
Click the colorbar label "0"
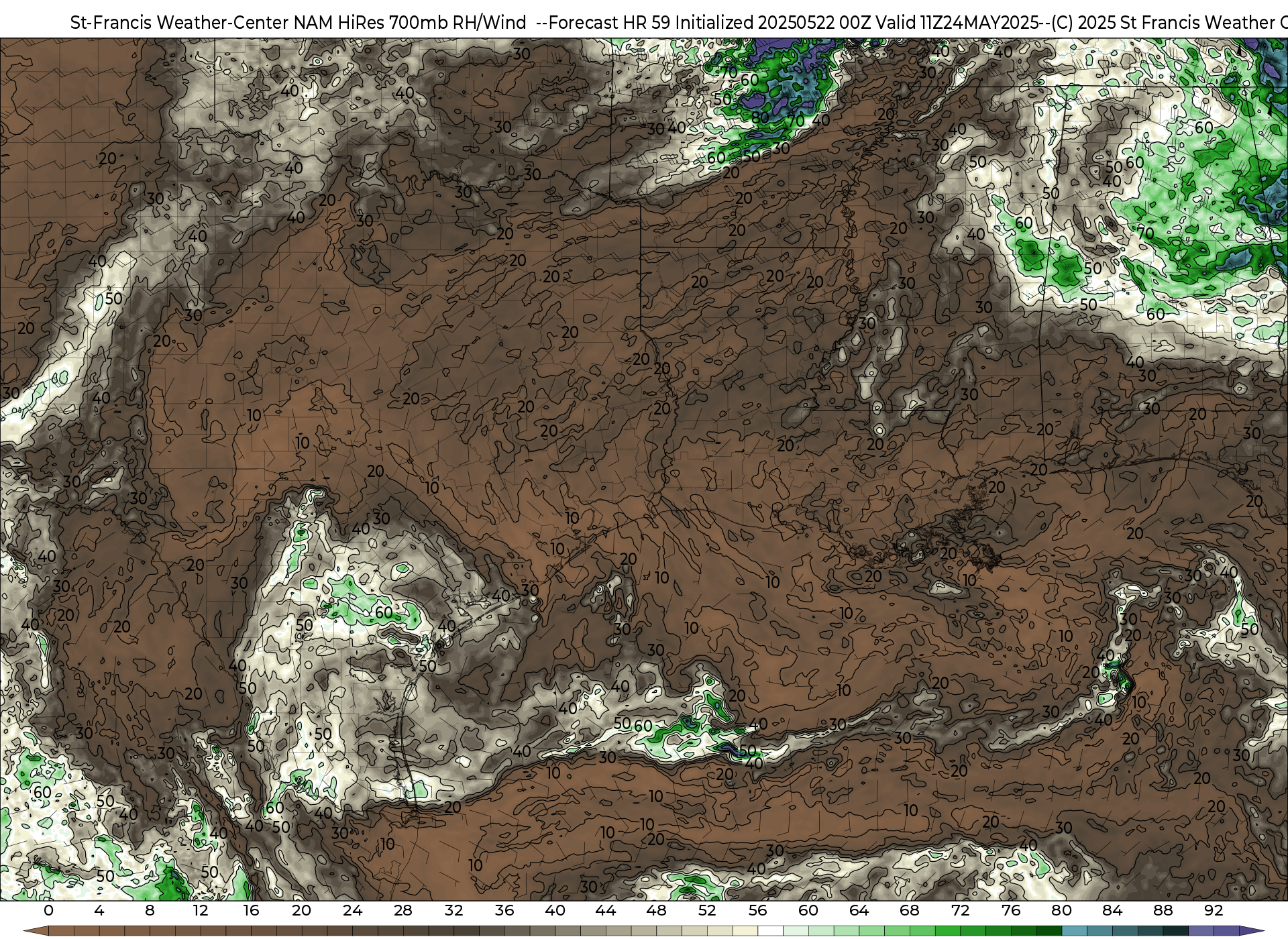48,911
